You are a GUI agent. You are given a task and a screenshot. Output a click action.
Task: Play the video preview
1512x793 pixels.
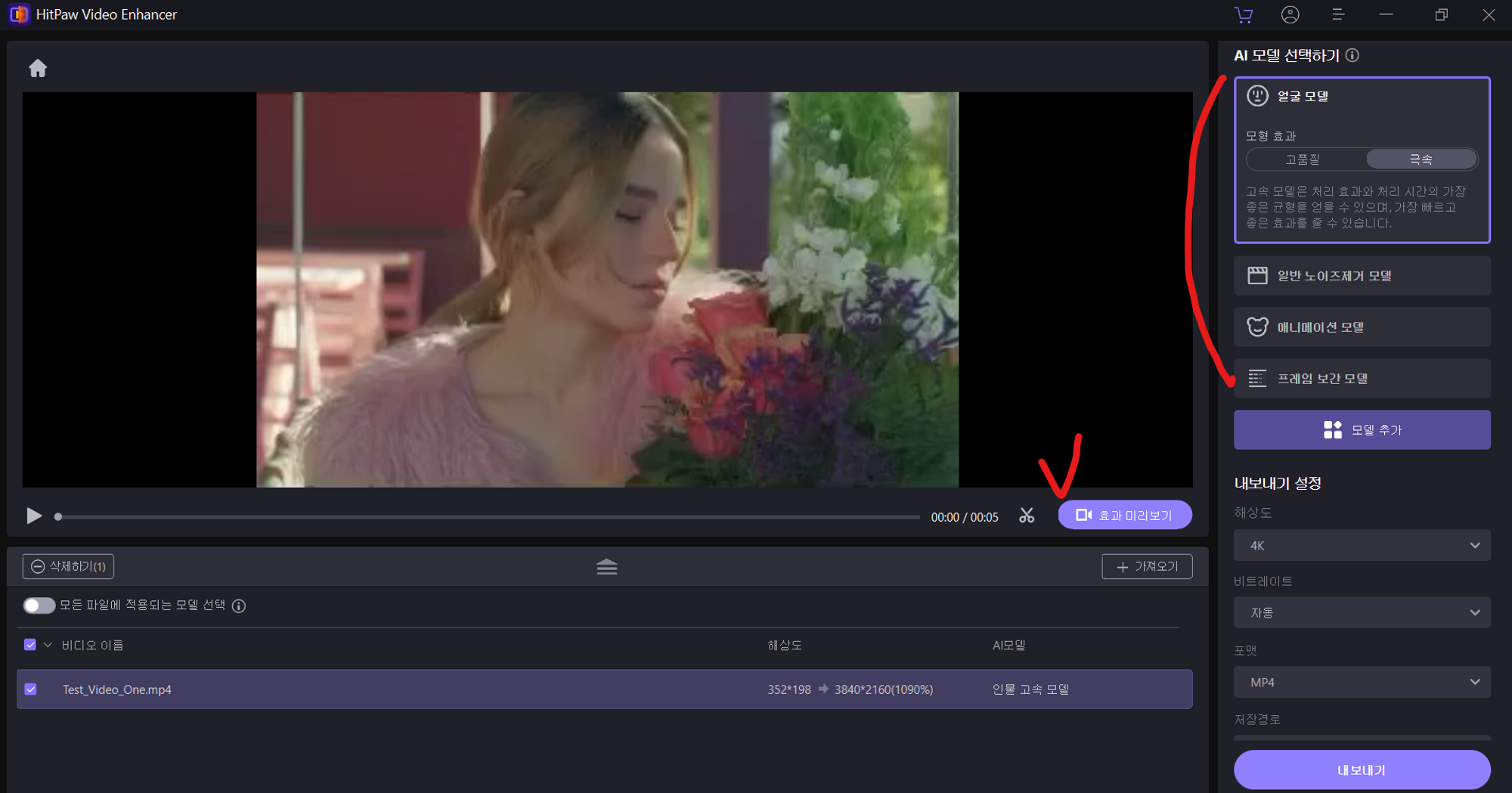(x=34, y=516)
